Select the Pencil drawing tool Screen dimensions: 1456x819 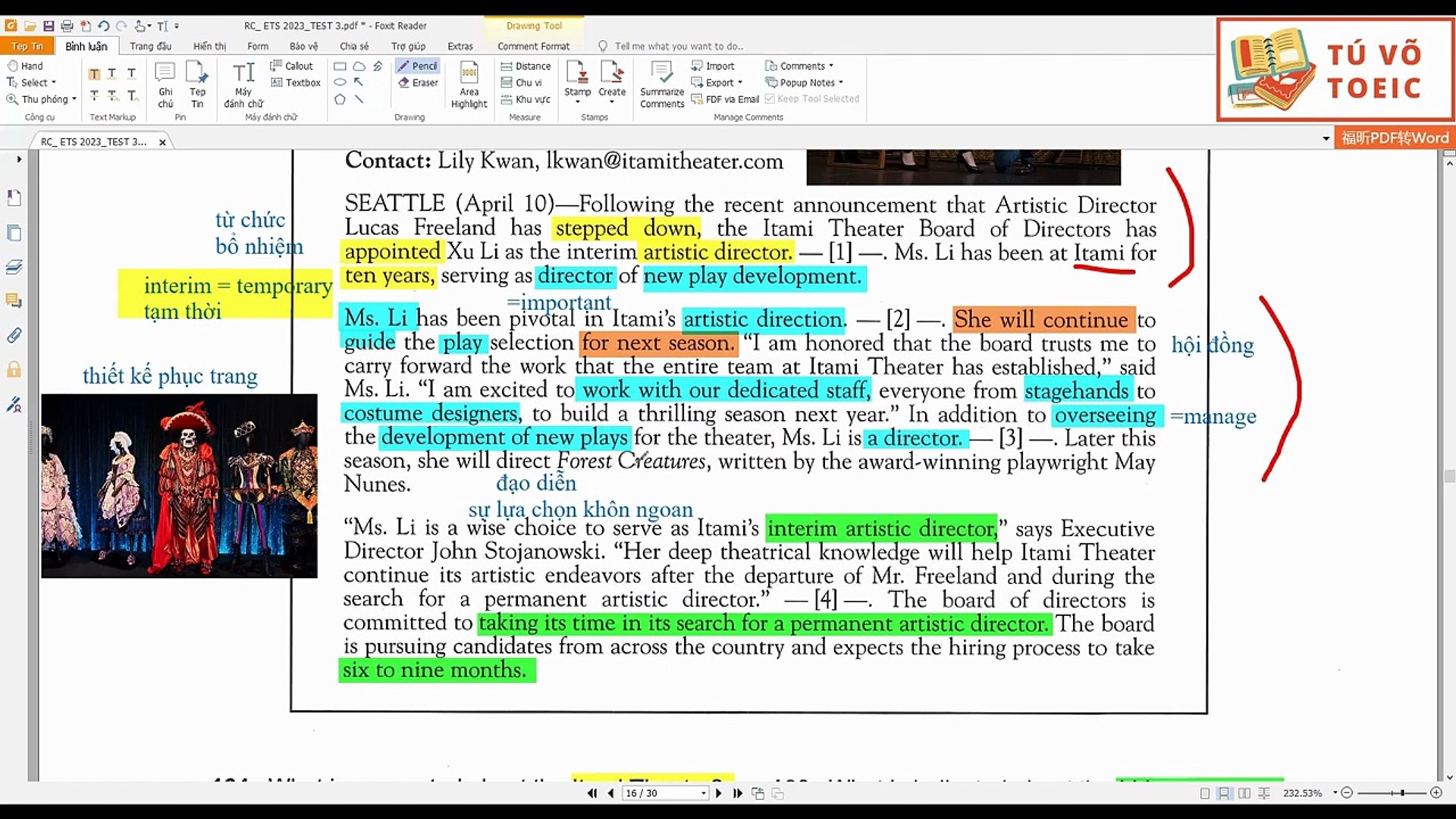click(x=417, y=66)
